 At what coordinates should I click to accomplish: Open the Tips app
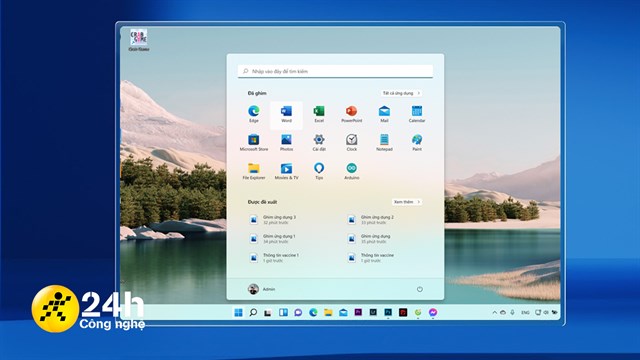tap(319, 171)
